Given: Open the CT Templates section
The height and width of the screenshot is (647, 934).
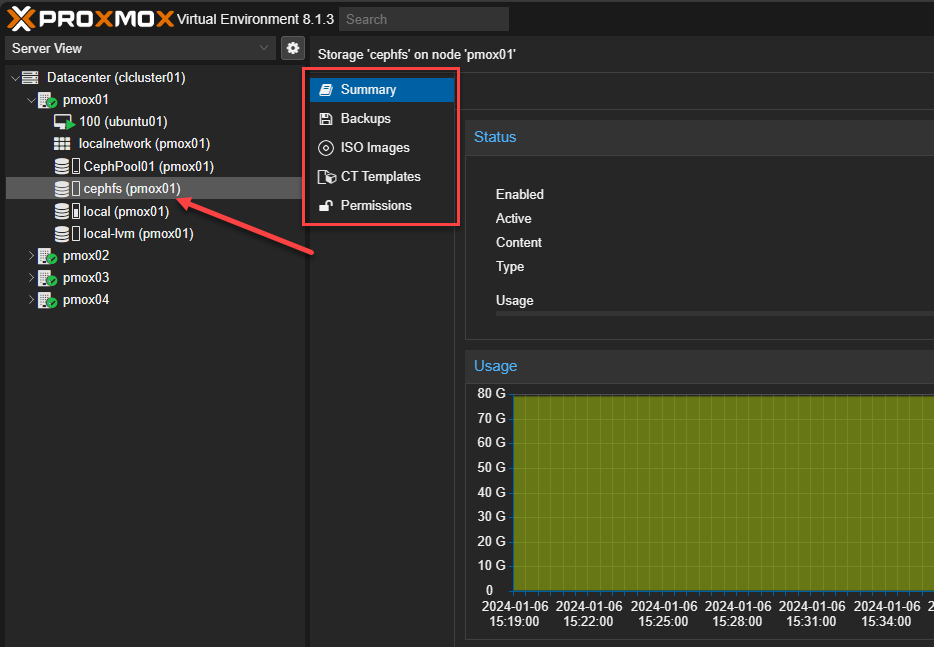Looking at the screenshot, I should [x=380, y=176].
